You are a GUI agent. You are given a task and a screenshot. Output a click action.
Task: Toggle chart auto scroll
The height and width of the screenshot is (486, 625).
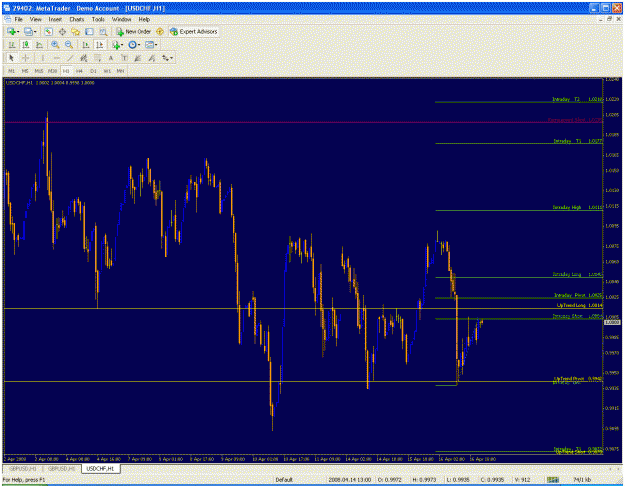tap(85, 45)
